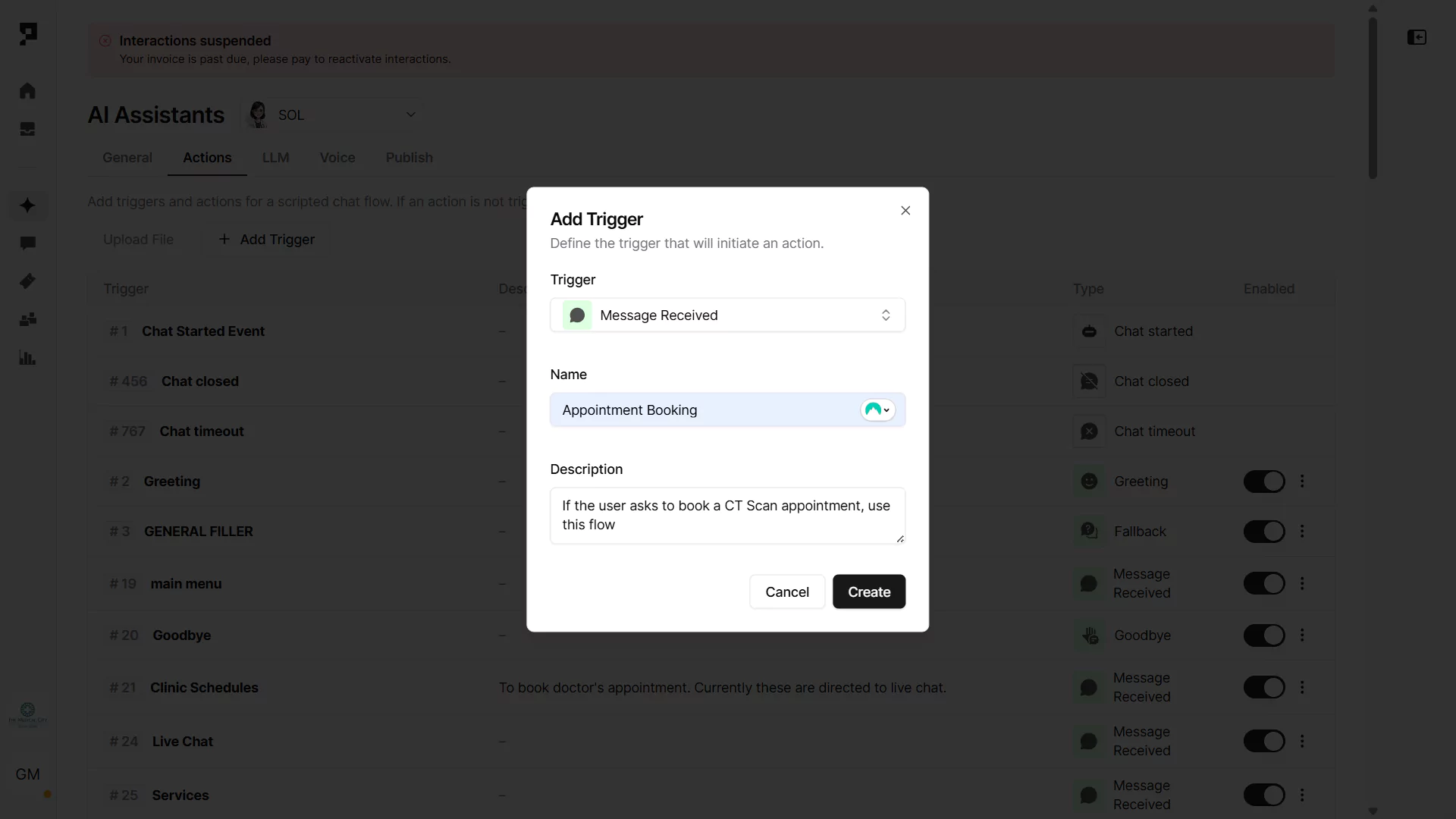Click the team members sidebar icon
Viewport: 1456px width, 819px height.
click(x=27, y=320)
